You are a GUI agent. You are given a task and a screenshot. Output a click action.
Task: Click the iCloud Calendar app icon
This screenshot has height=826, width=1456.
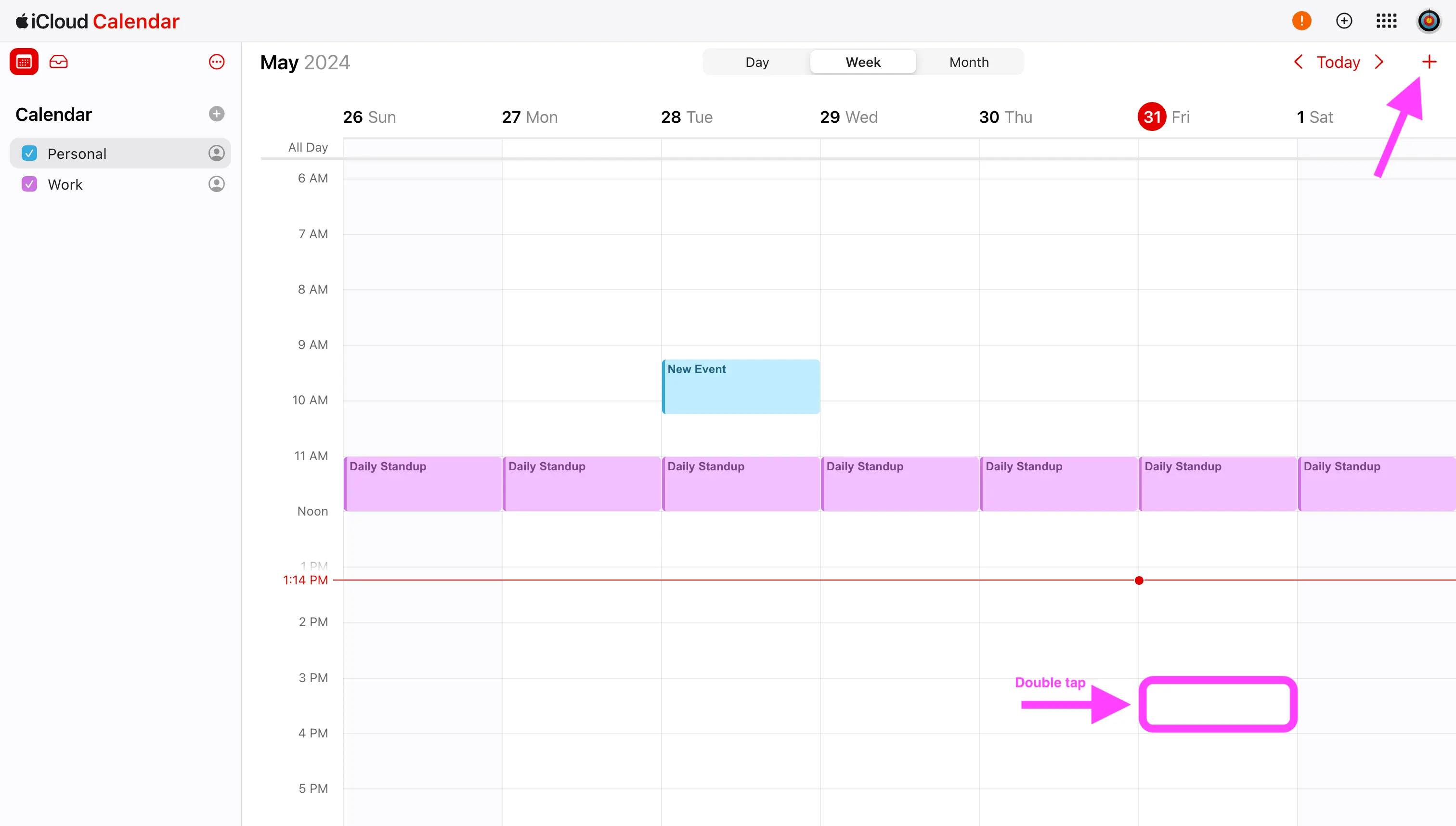click(x=24, y=62)
